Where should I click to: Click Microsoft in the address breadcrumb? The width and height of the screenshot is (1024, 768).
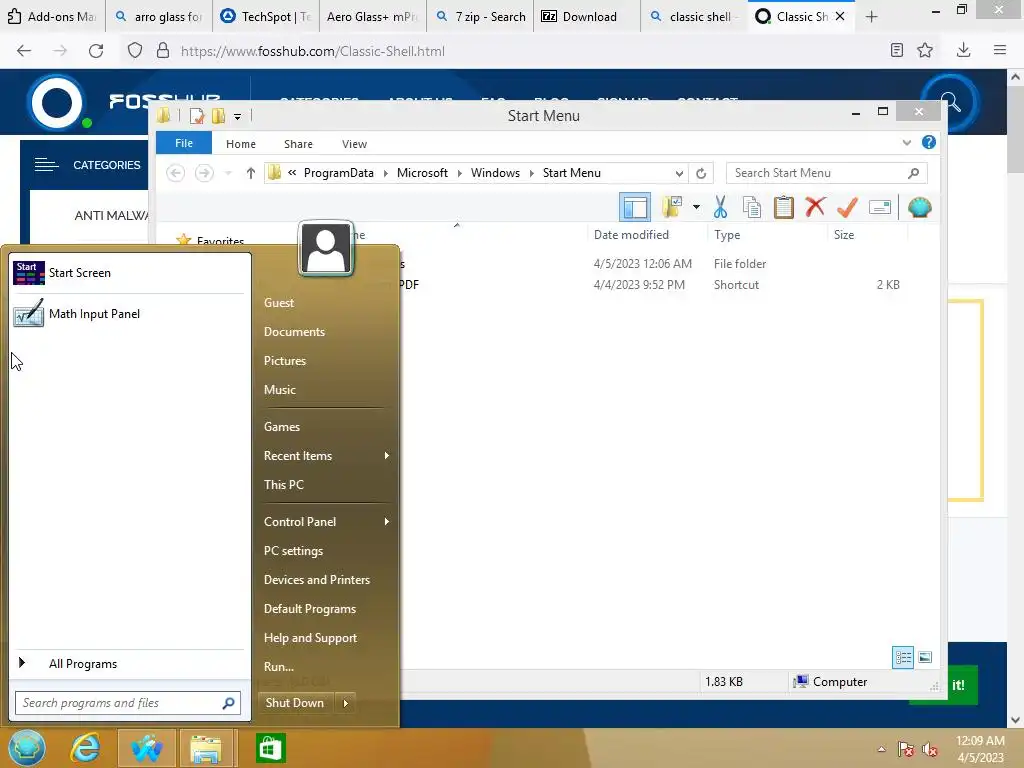[x=422, y=173]
